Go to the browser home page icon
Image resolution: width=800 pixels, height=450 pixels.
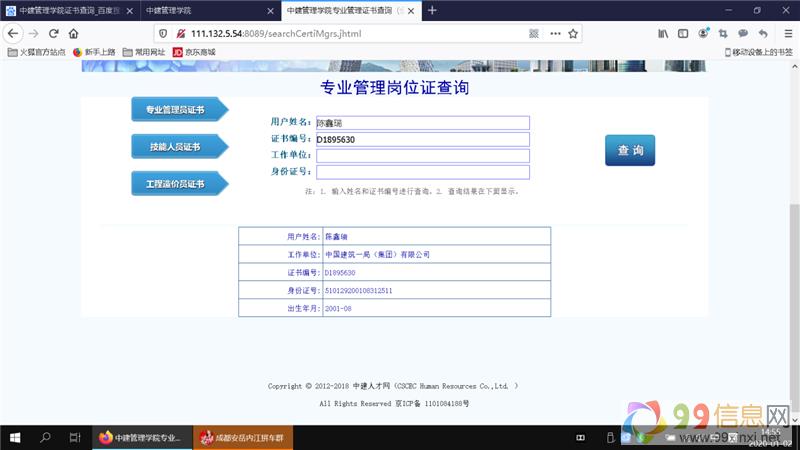click(73, 33)
